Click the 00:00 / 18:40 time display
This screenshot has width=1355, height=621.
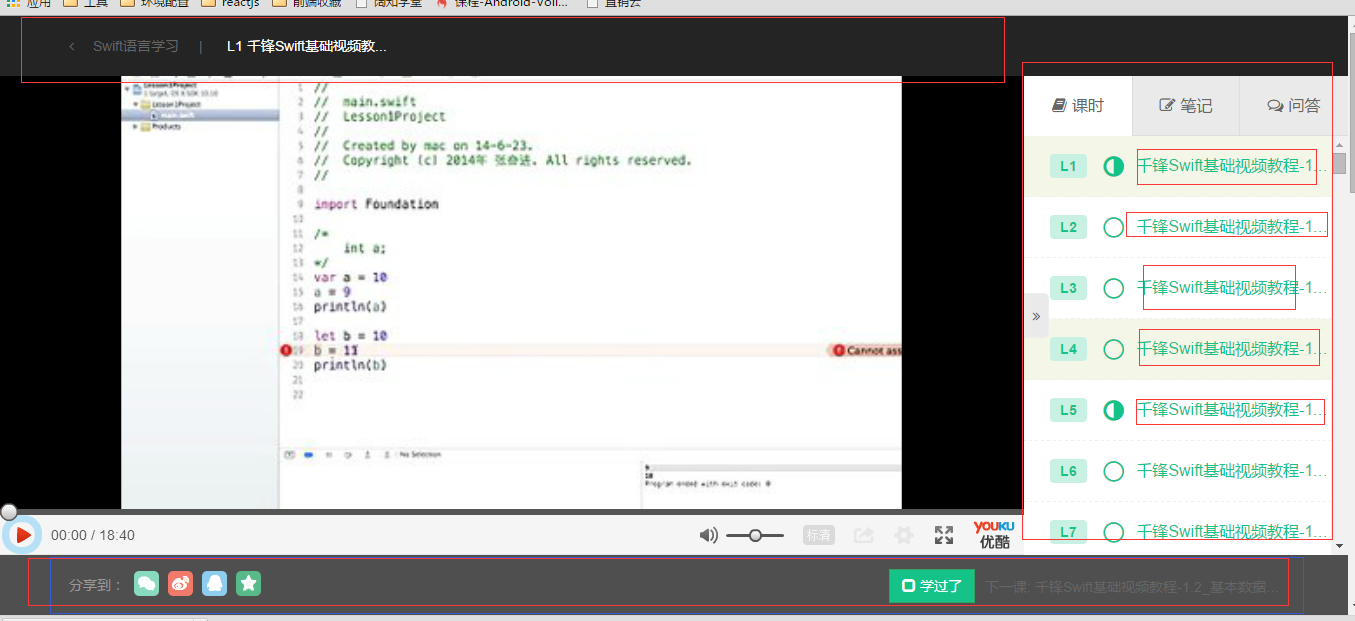point(92,535)
